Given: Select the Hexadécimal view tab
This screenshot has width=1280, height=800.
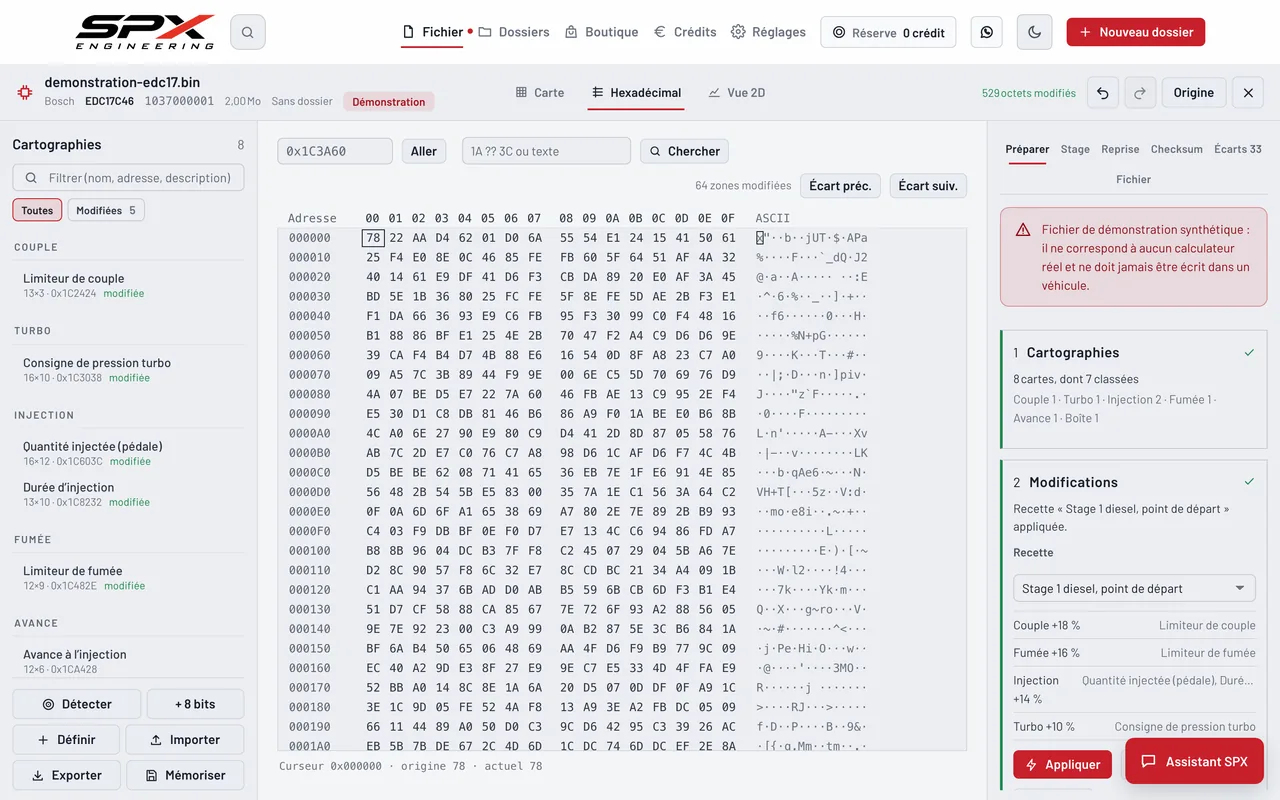Looking at the screenshot, I should 636,93.
